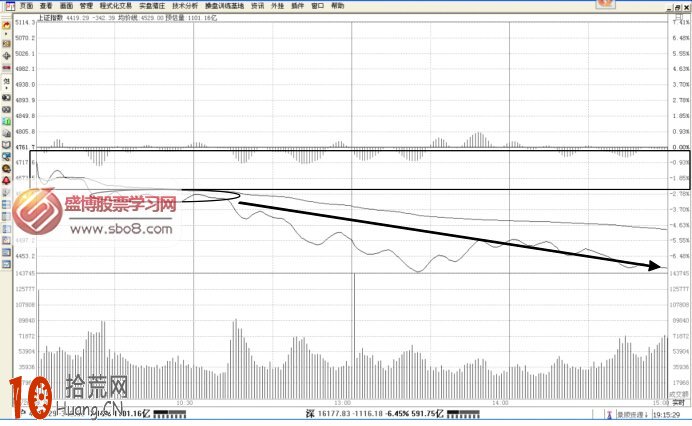Click the 10:30 time axis label
The height and width of the screenshot is (426, 692).
(184, 403)
